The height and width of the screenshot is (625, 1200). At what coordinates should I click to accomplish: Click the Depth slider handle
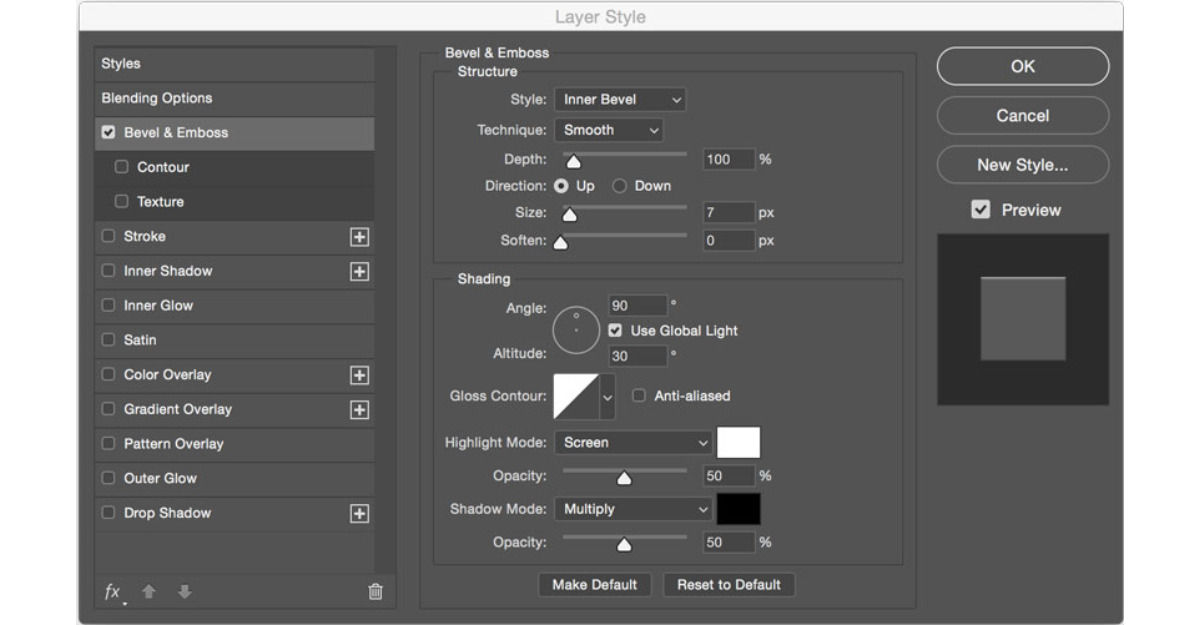[573, 161]
